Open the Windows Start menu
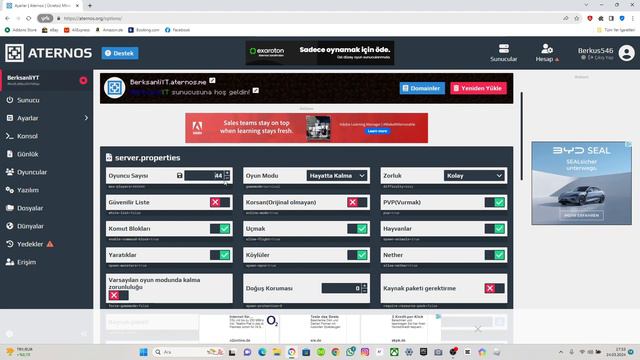Viewport: 640px width, 360px height. [x=143, y=352]
